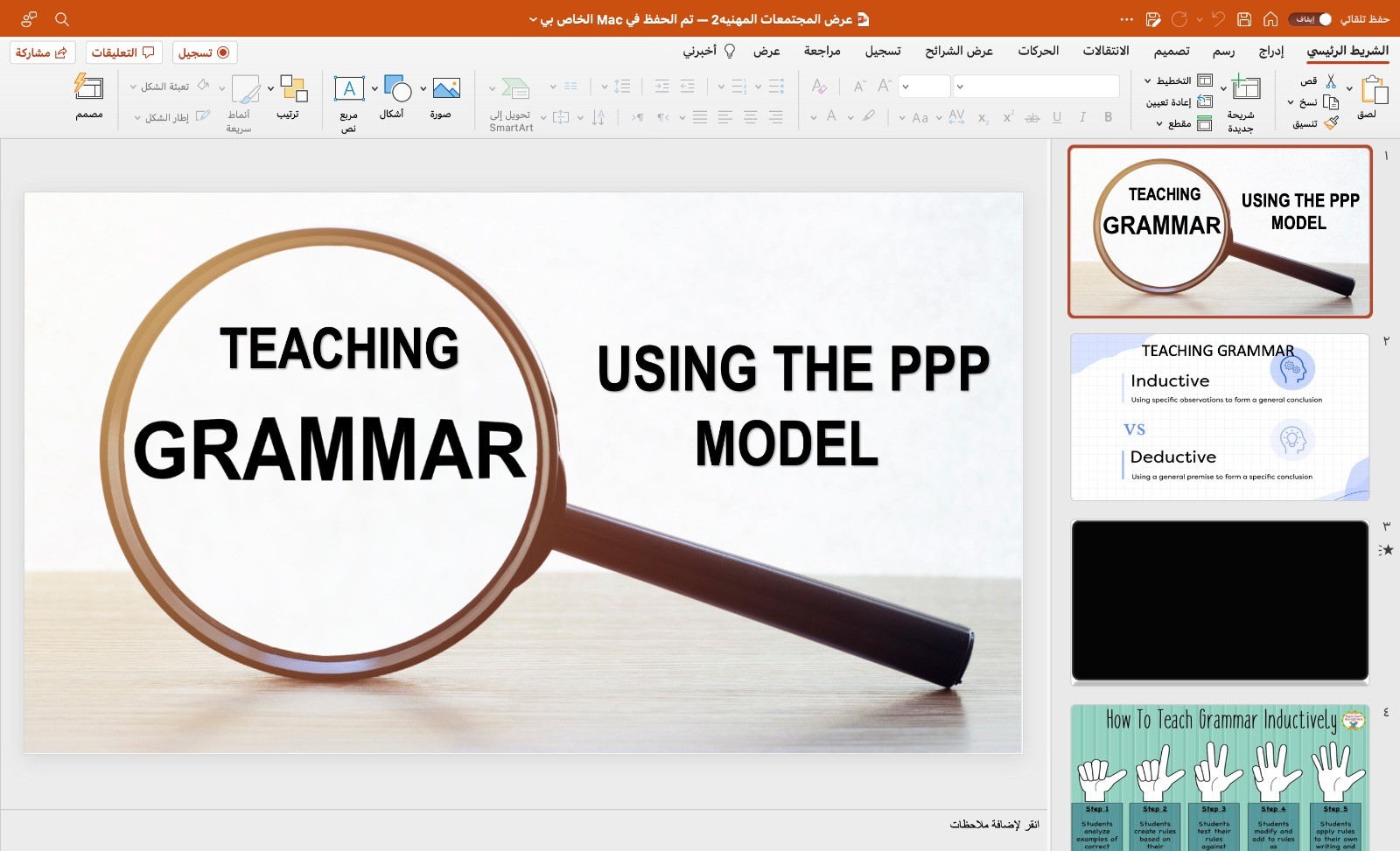Open the Design tab (تصميم)
Image resolution: width=1400 pixels, height=851 pixels.
pyautogui.click(x=1172, y=51)
